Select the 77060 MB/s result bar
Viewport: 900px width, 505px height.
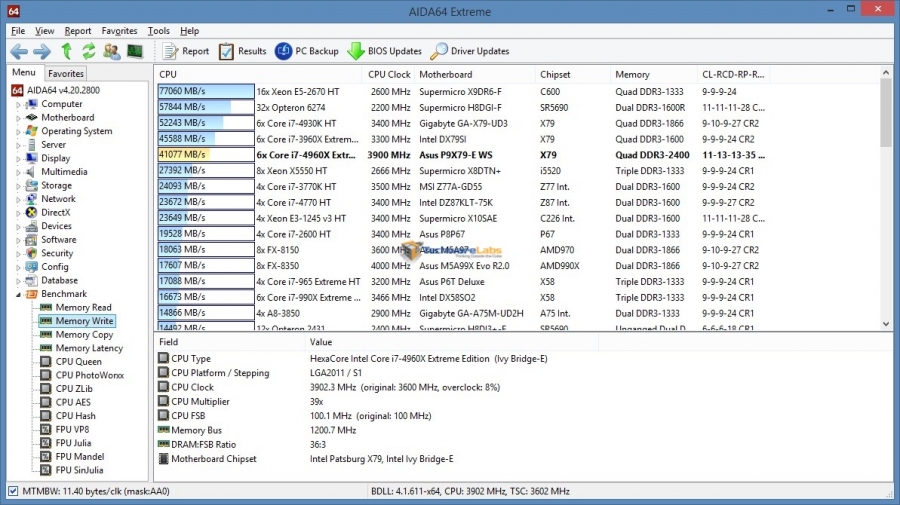pyautogui.click(x=206, y=91)
